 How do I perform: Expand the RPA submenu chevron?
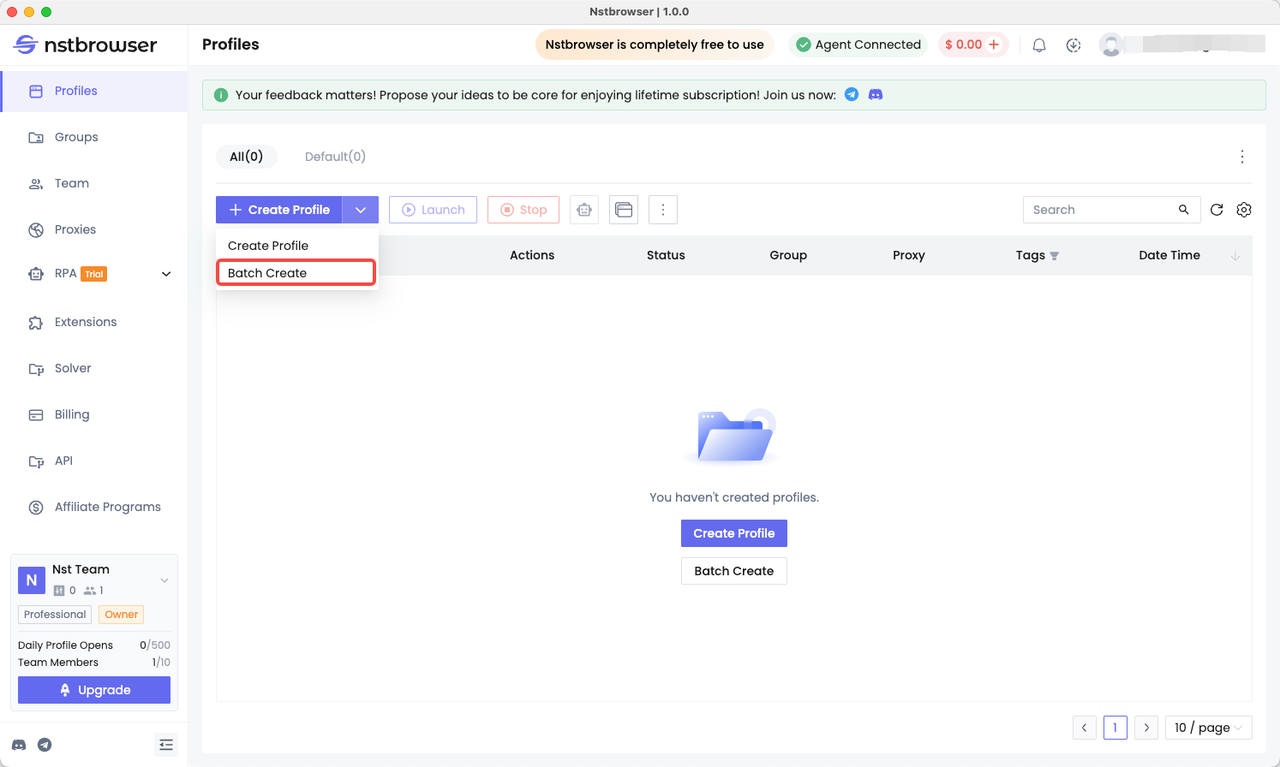(166, 274)
